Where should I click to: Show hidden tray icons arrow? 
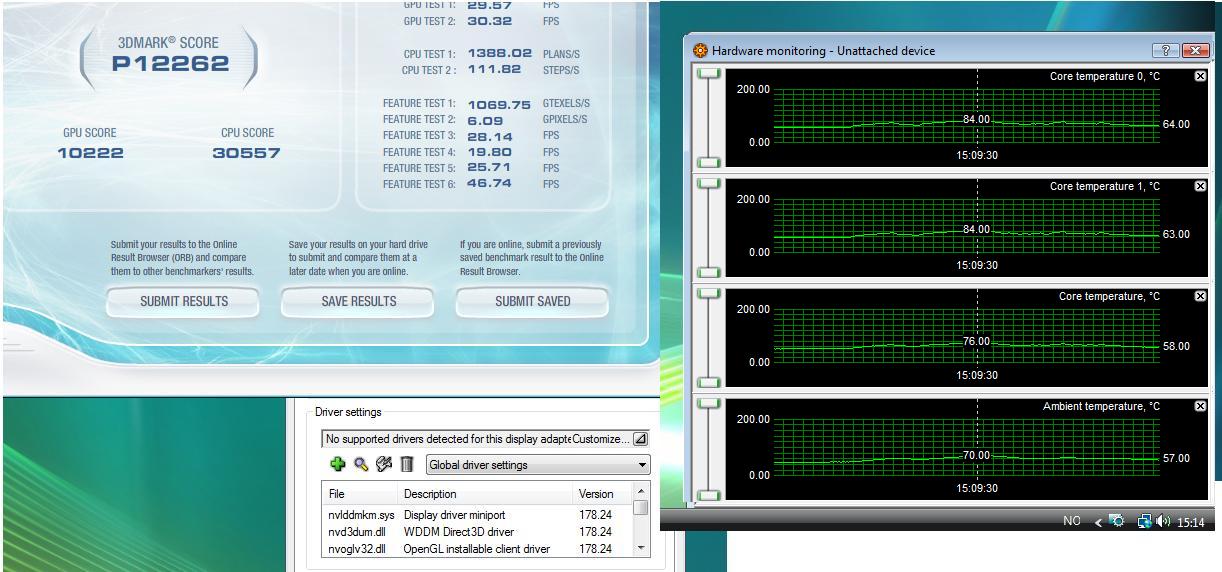point(1097,522)
